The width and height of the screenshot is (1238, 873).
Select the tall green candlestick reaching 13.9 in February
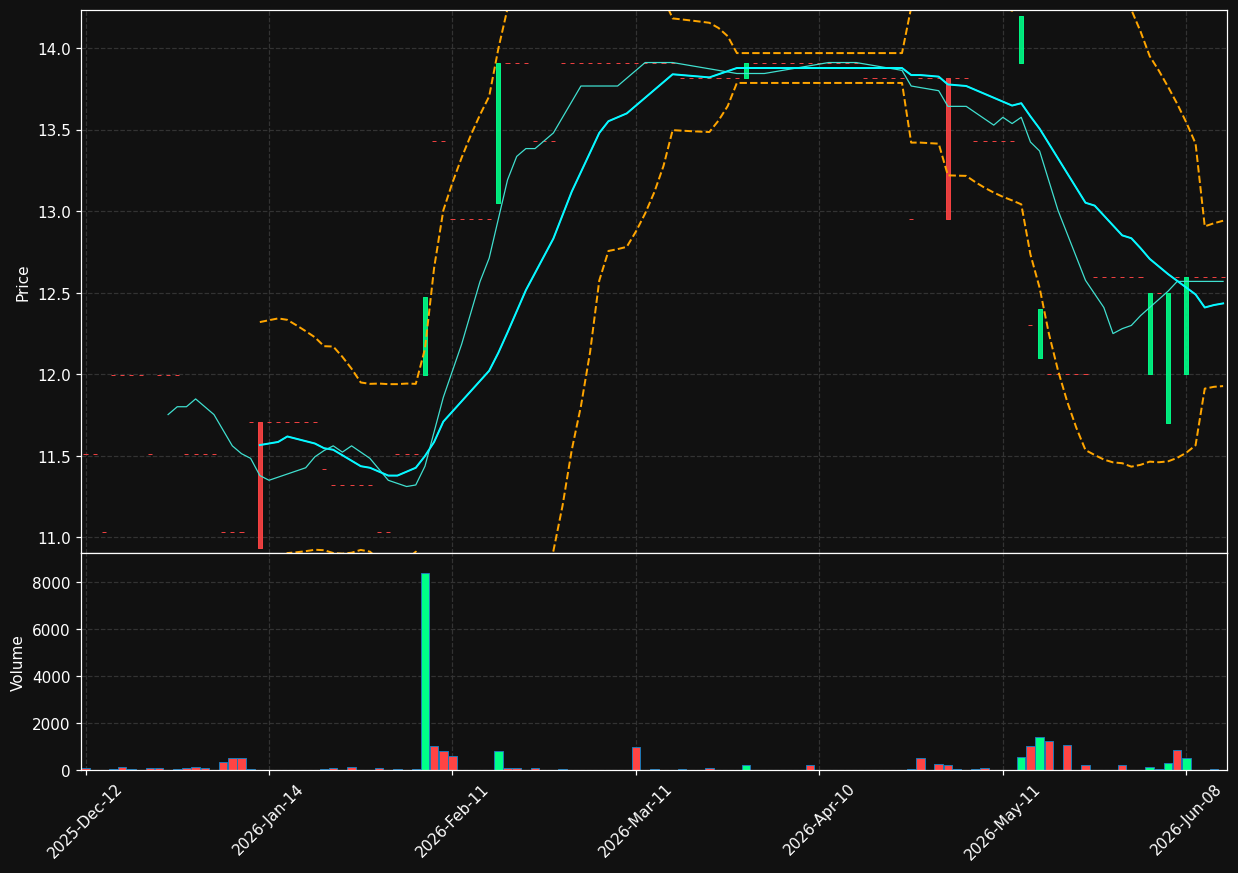pos(498,134)
